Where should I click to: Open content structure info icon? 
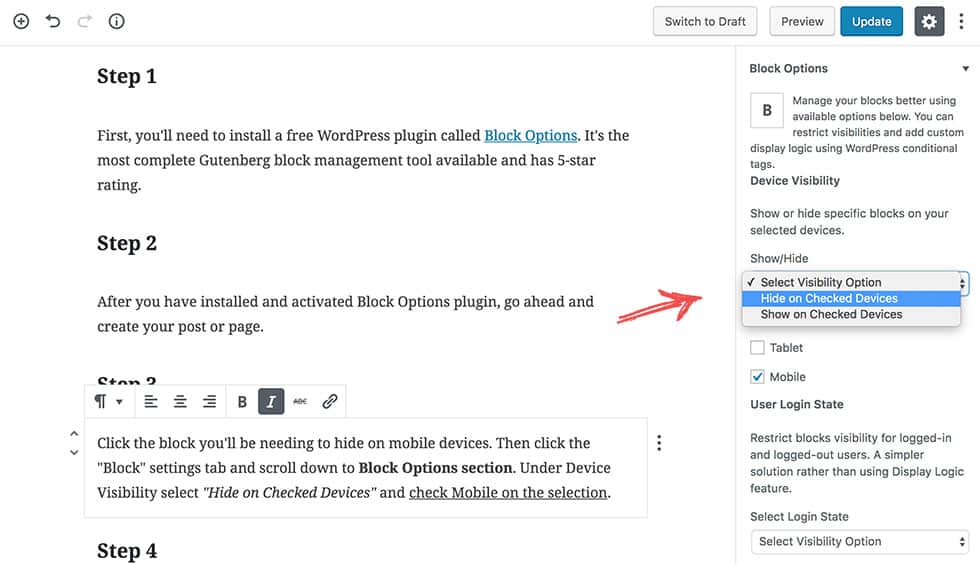pos(116,21)
